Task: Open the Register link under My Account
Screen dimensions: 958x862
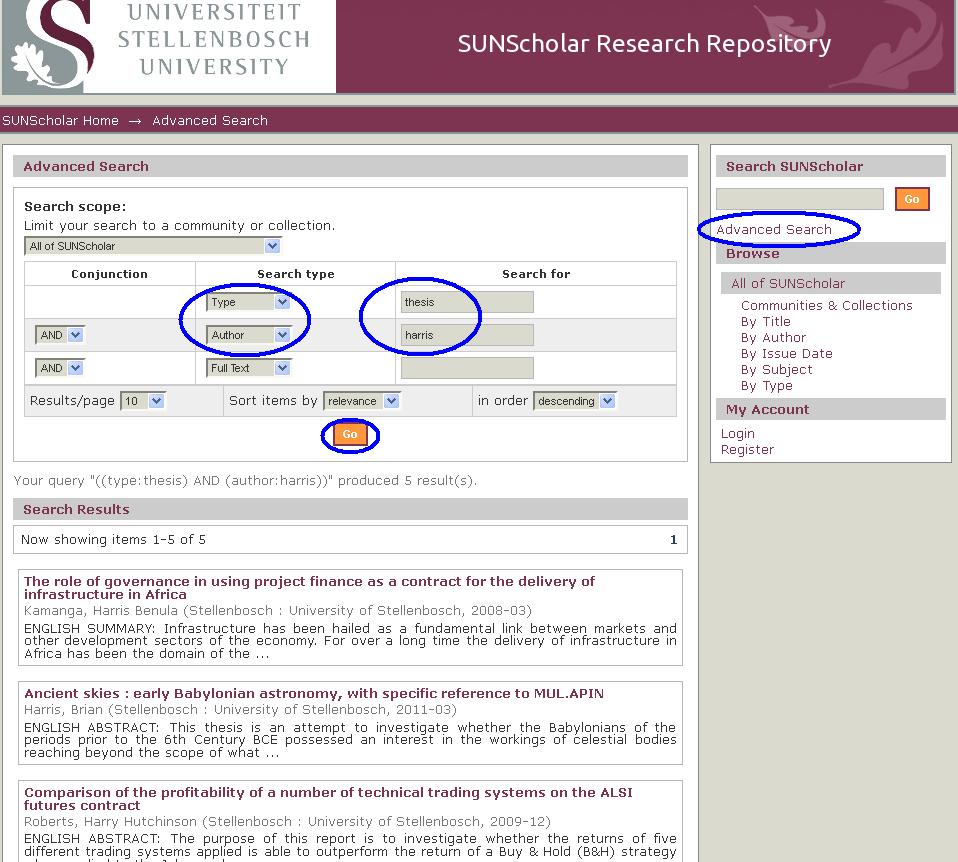Action: point(747,450)
